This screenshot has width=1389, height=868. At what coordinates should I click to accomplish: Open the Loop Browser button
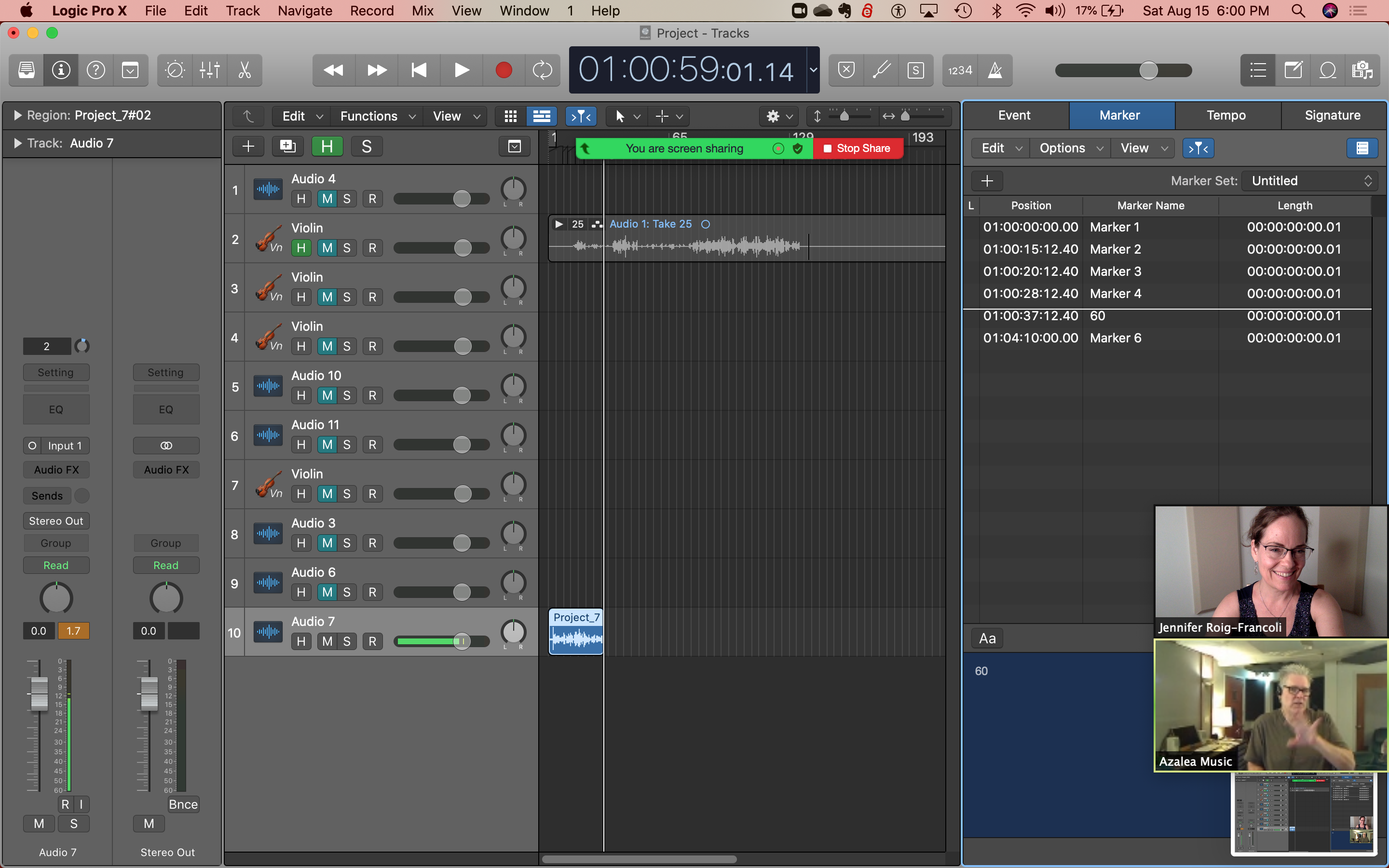pyautogui.click(x=1328, y=70)
